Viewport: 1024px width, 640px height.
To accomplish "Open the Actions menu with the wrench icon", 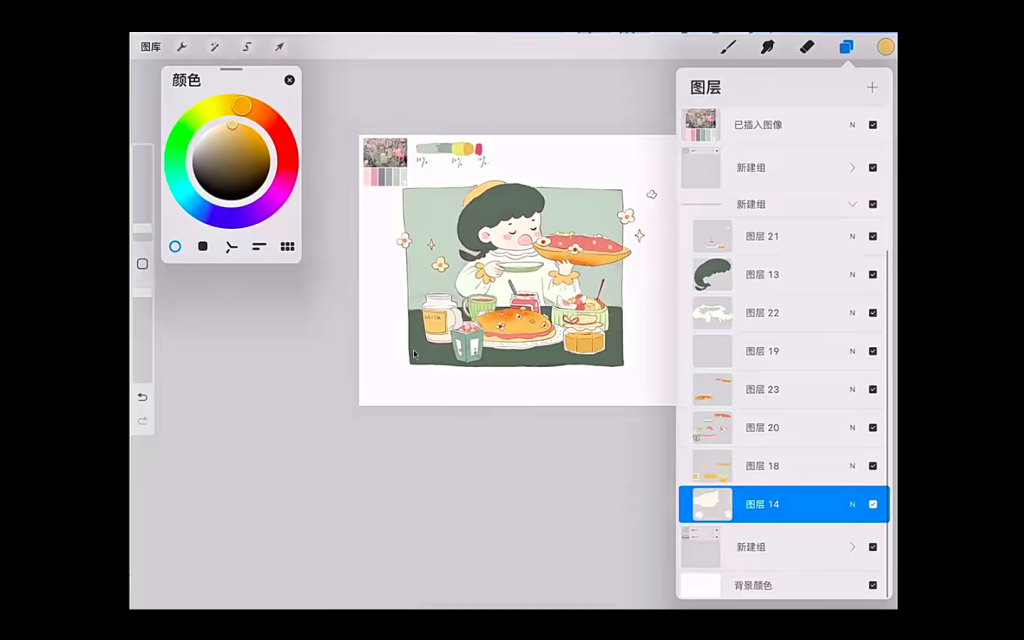I will (183, 46).
